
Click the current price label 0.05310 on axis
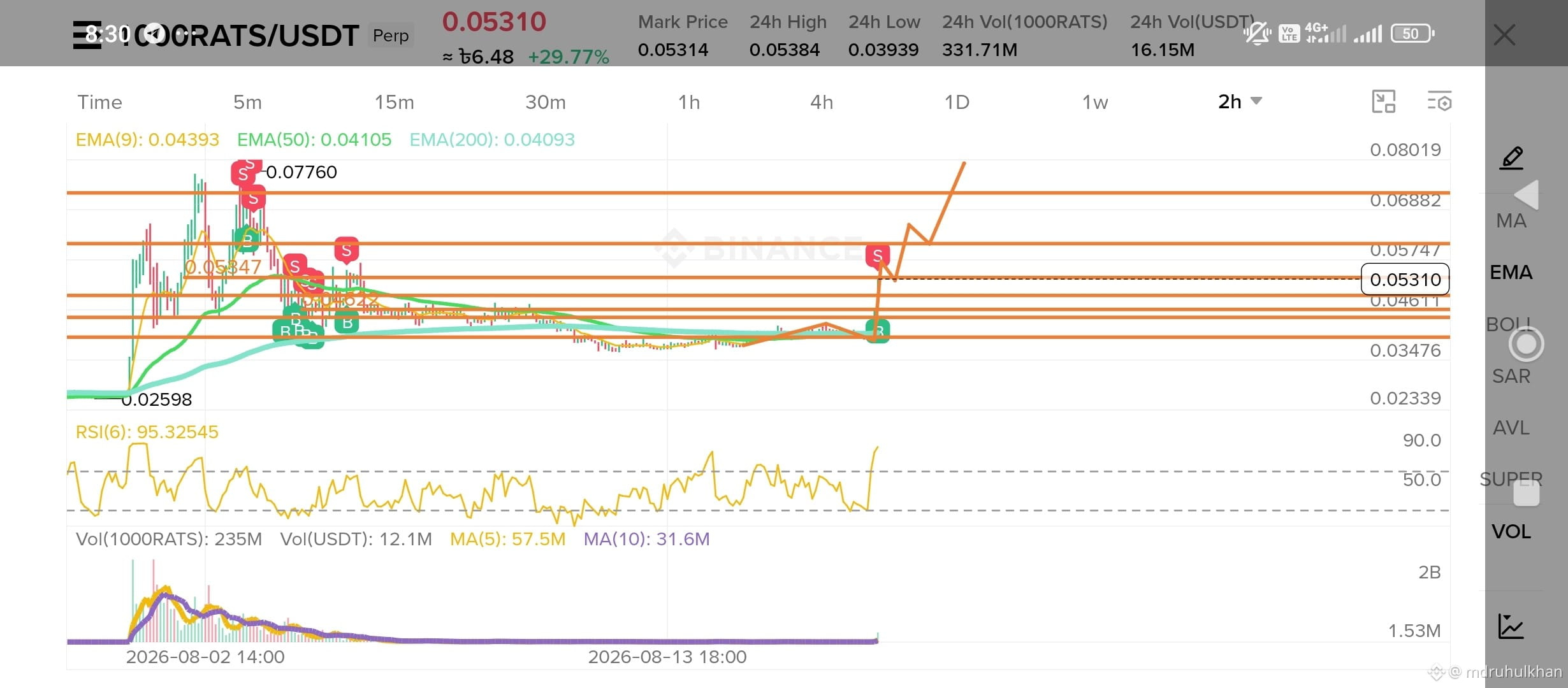(x=1405, y=279)
